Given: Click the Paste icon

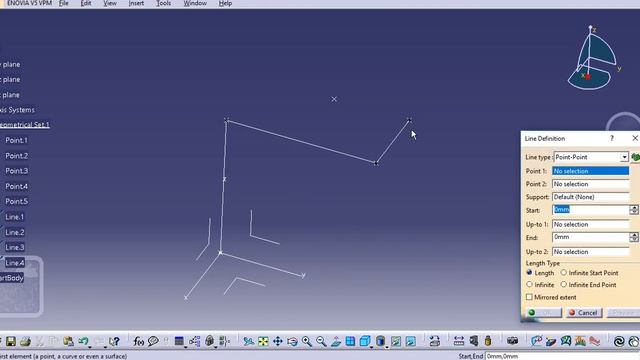Looking at the screenshot, I should click(x=68, y=341).
